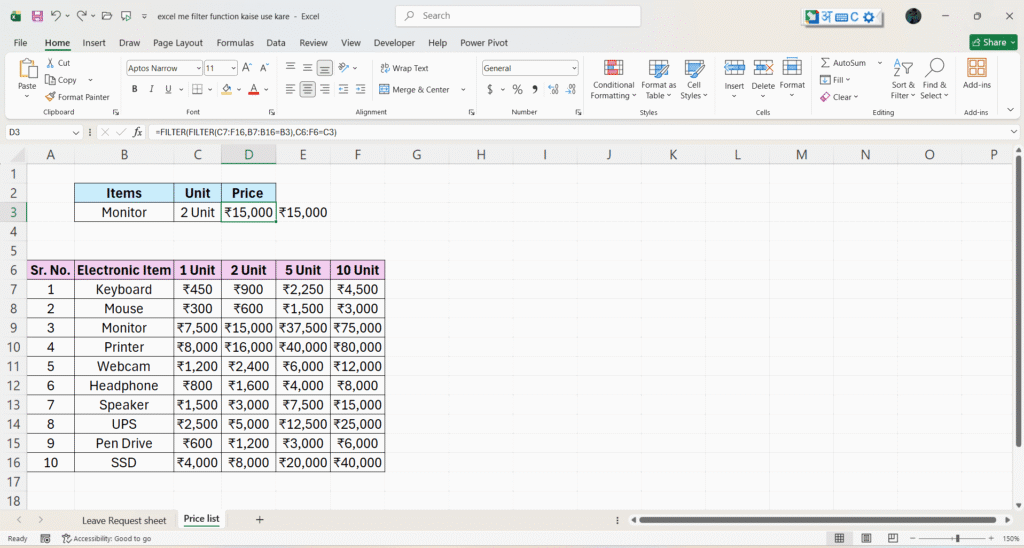Toggle Bold formatting
The height and width of the screenshot is (548, 1024).
pos(135,89)
